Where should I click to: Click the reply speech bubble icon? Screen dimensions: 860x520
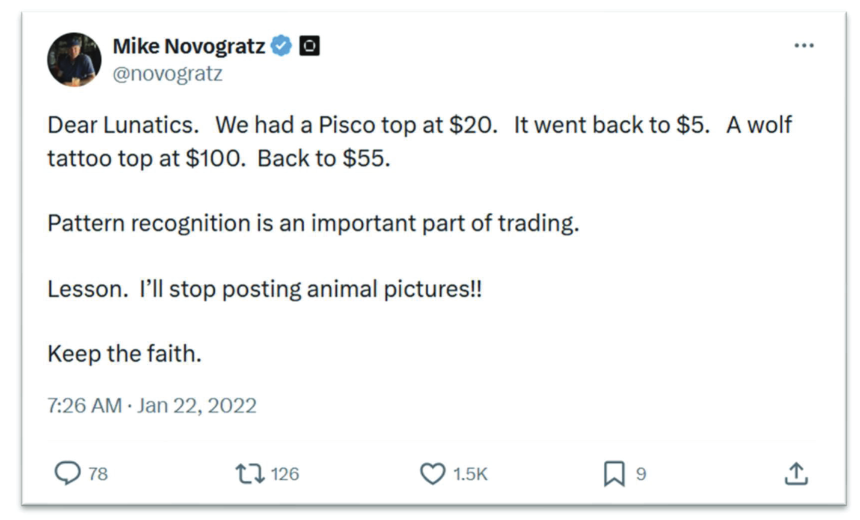point(67,473)
